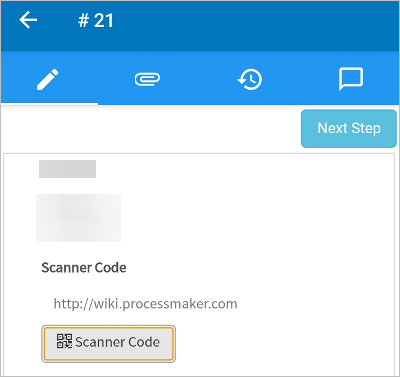Open the pencil edit form tab
This screenshot has height=377, width=400.
pos(48,79)
